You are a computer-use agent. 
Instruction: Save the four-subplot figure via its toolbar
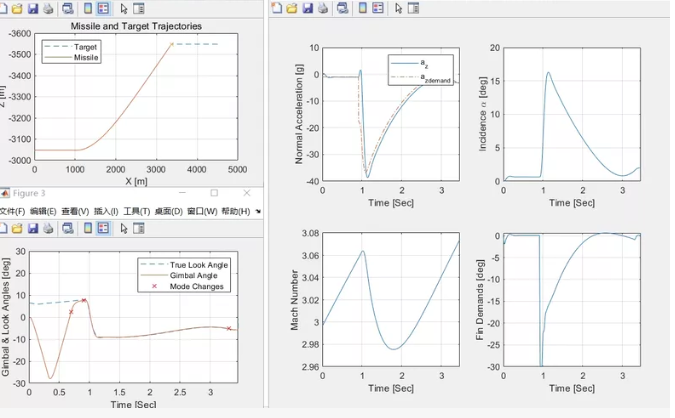(x=307, y=8)
